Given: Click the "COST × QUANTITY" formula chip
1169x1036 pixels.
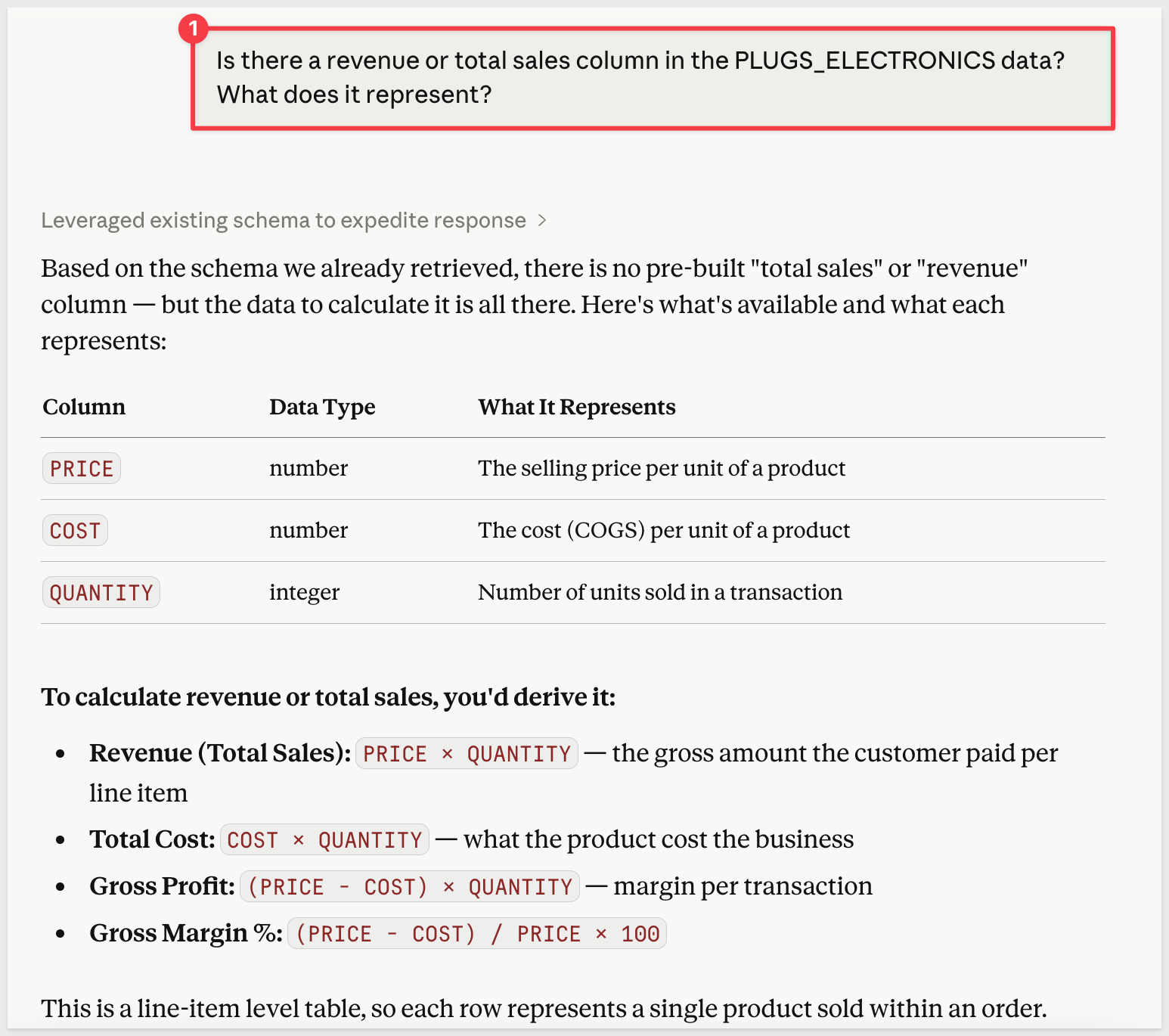Looking at the screenshot, I should click(x=324, y=840).
